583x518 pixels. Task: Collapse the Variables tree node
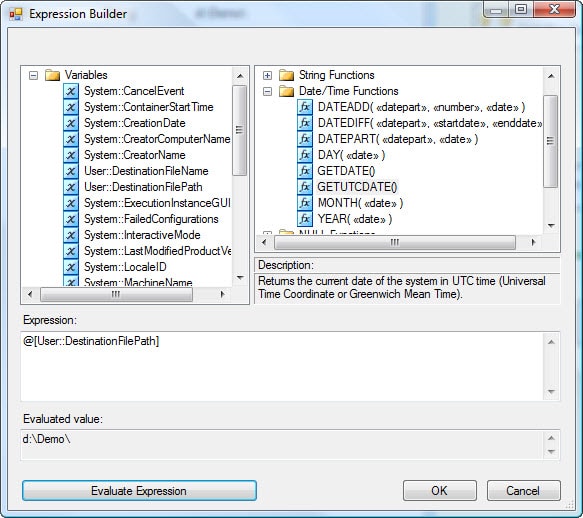click(x=33, y=75)
